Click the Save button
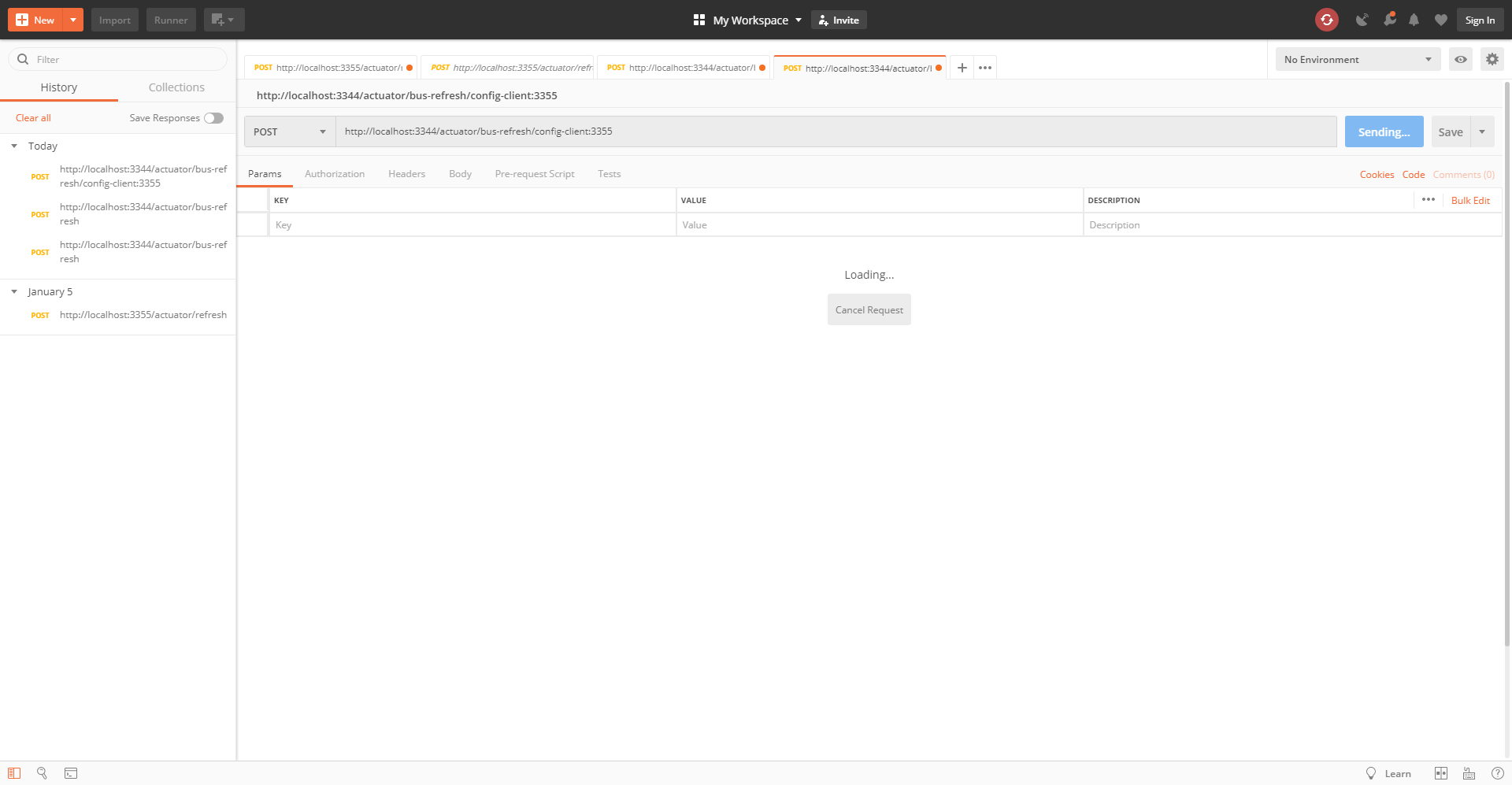 tap(1451, 131)
